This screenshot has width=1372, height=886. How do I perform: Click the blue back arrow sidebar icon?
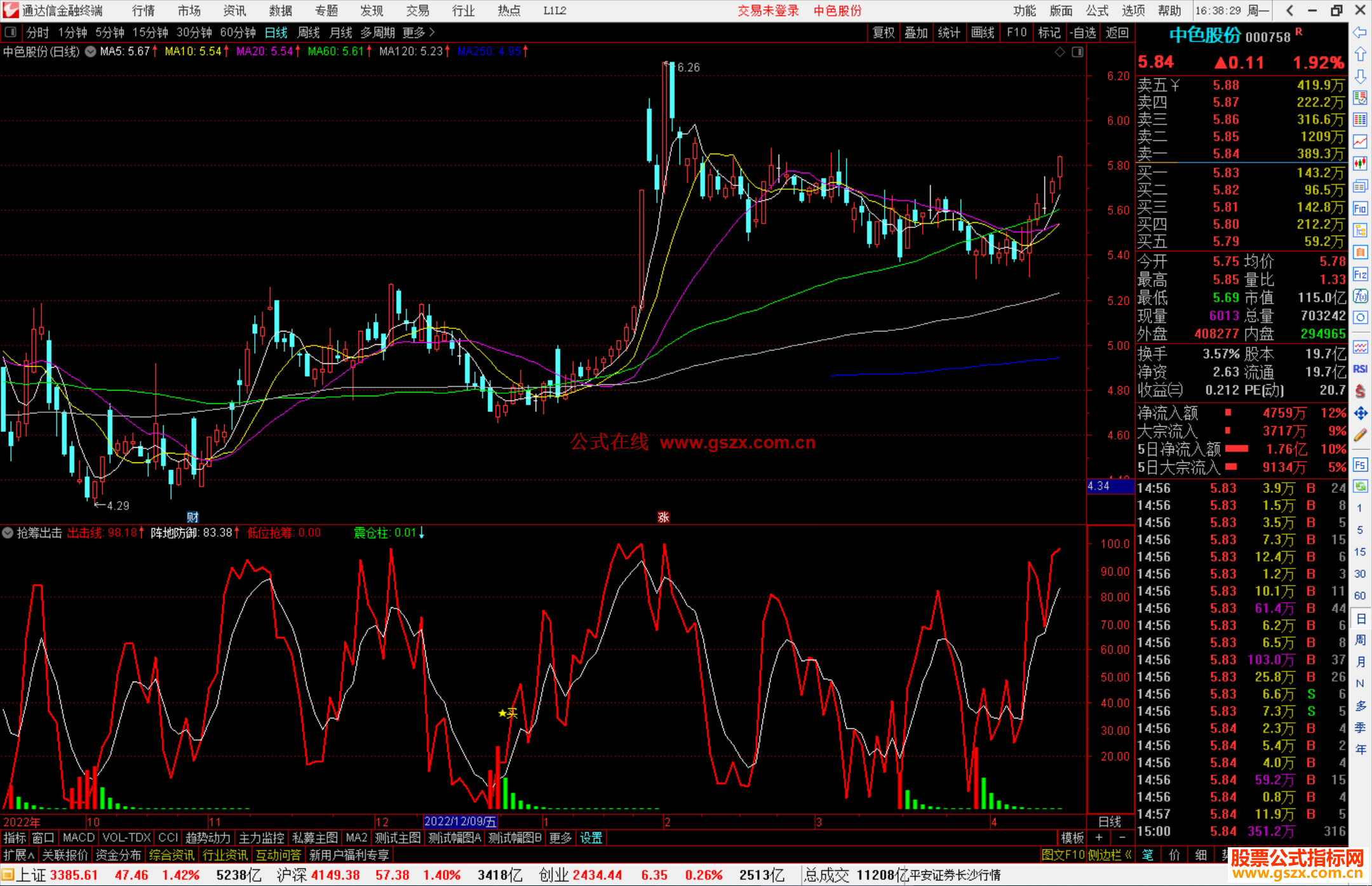click(x=1360, y=32)
